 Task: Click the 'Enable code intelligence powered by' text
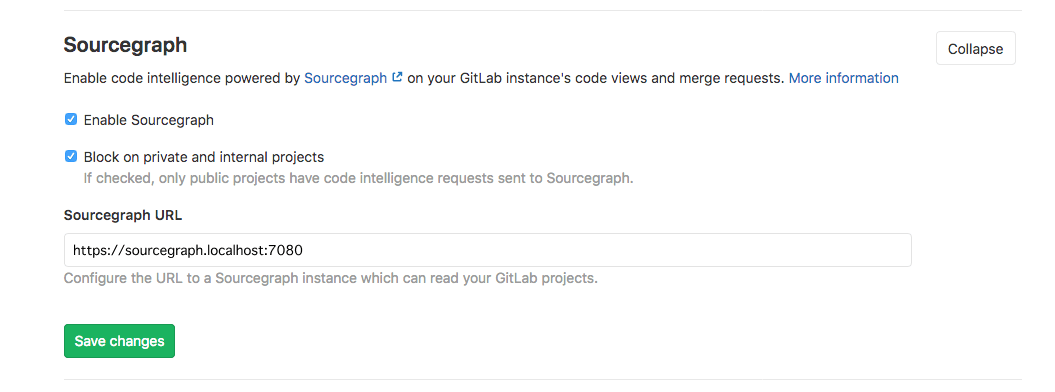point(182,78)
